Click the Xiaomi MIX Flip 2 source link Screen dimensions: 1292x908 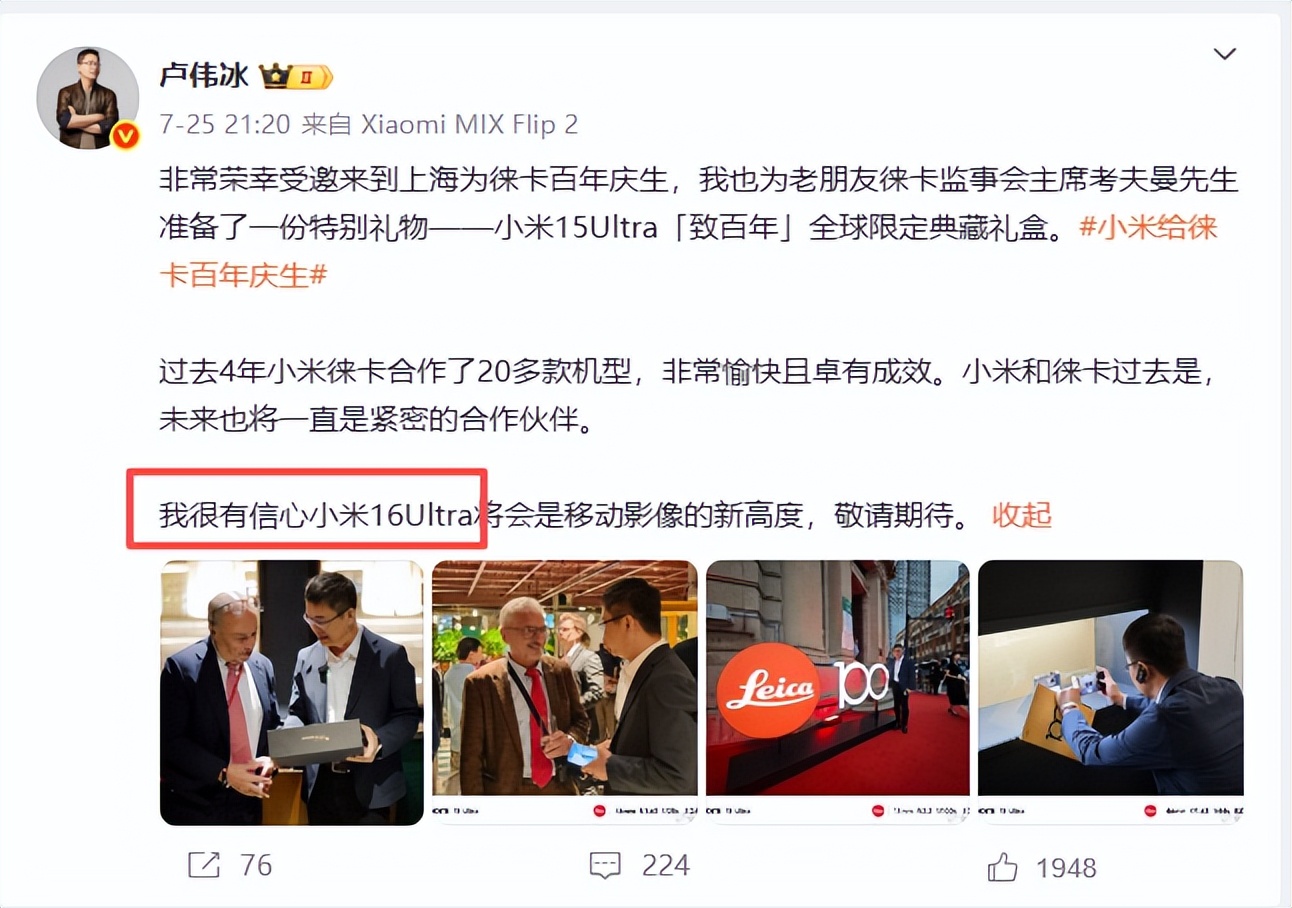[469, 124]
